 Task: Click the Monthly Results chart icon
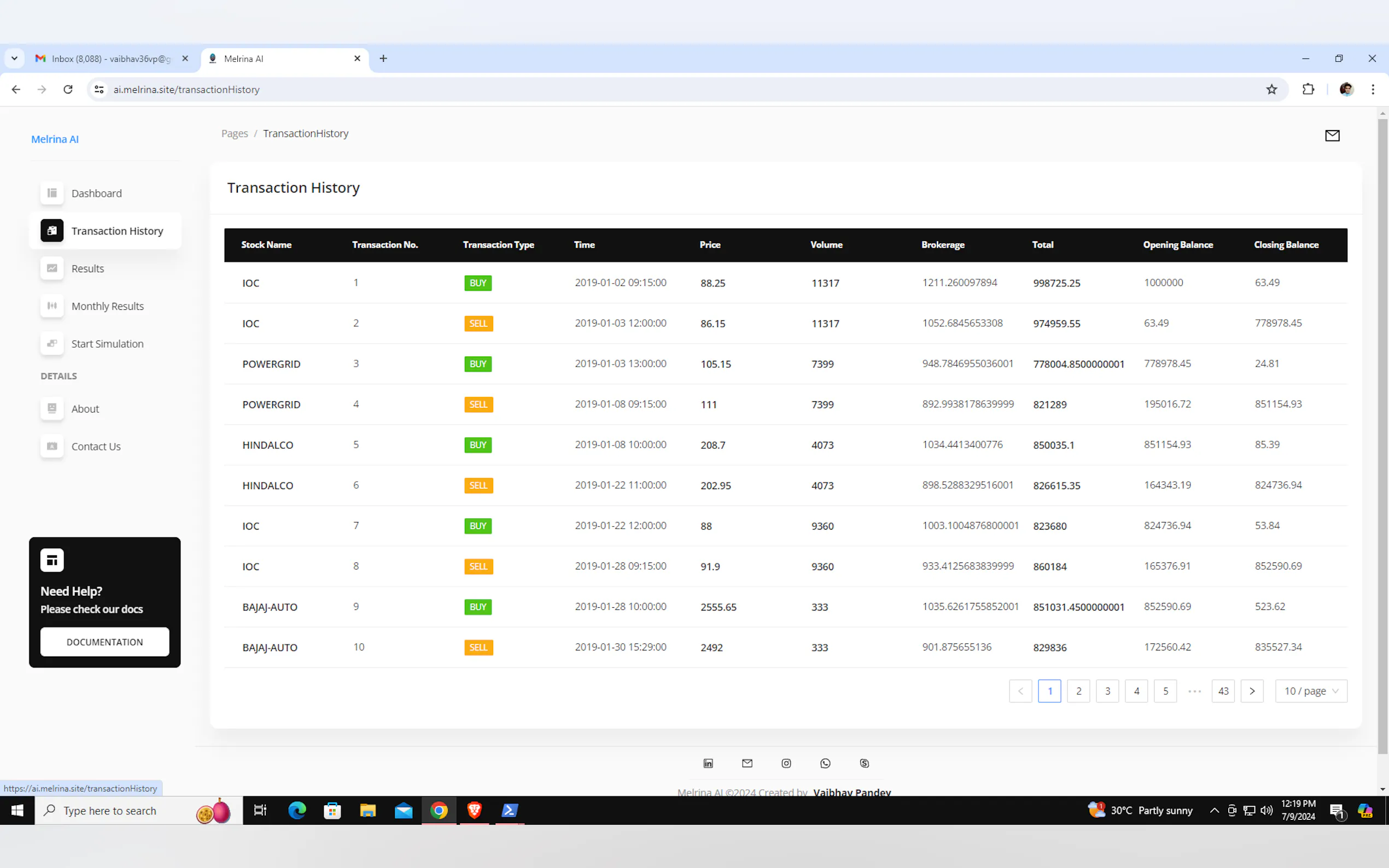(52, 306)
